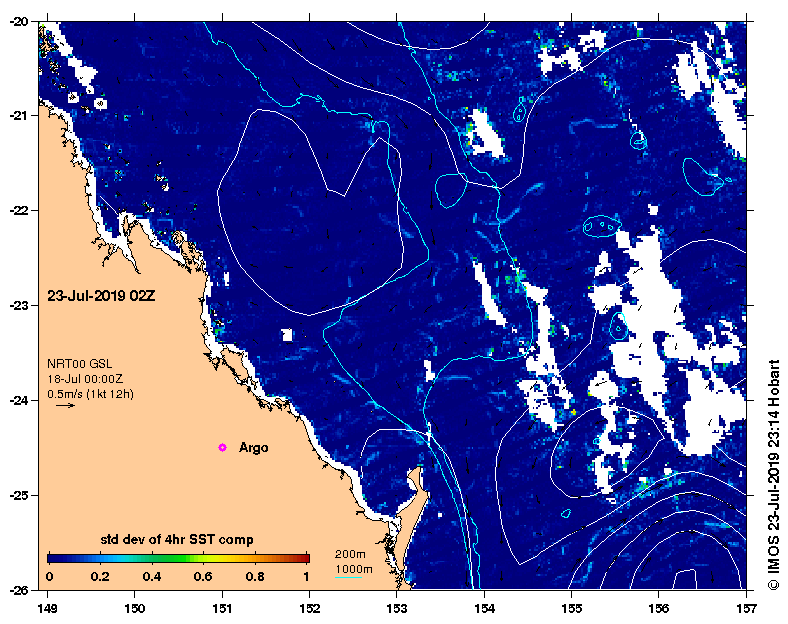The width and height of the screenshot is (788, 624).
Task: Click longitude axis label '152'
Action: click(x=310, y=608)
